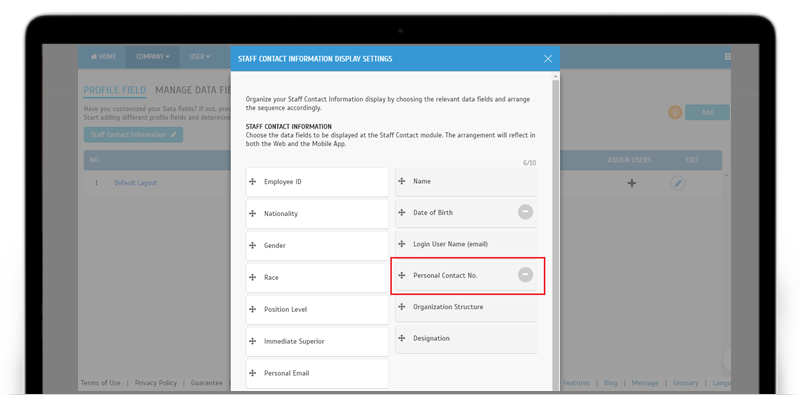
Task: Select the Immediate Superior field card
Action: (317, 341)
